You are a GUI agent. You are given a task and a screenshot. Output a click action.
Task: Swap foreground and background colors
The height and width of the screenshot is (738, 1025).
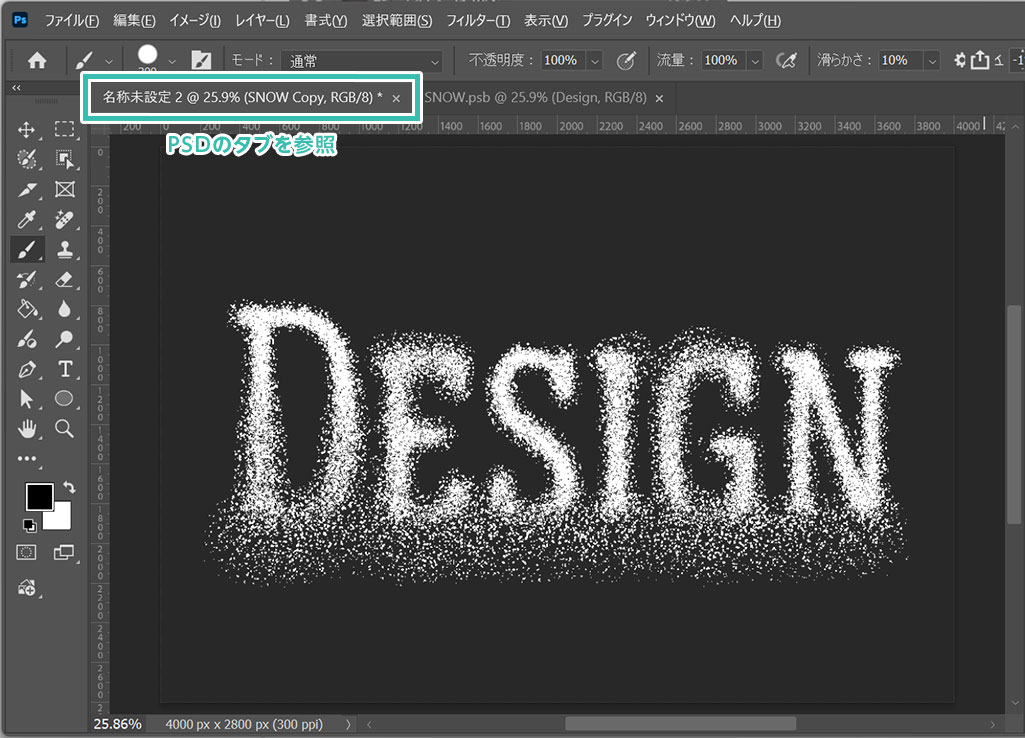[69, 486]
